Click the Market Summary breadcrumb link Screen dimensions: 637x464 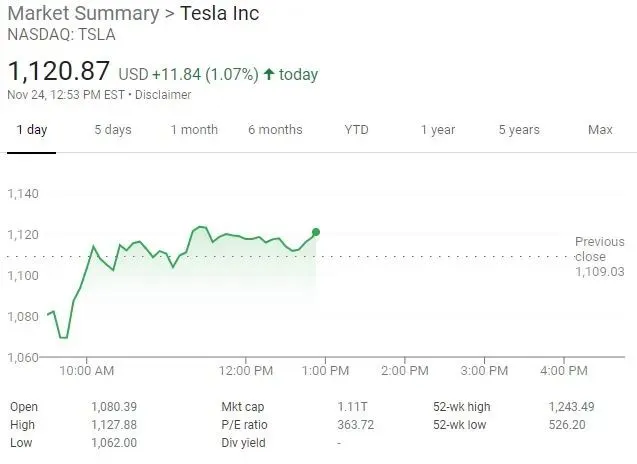(83, 13)
